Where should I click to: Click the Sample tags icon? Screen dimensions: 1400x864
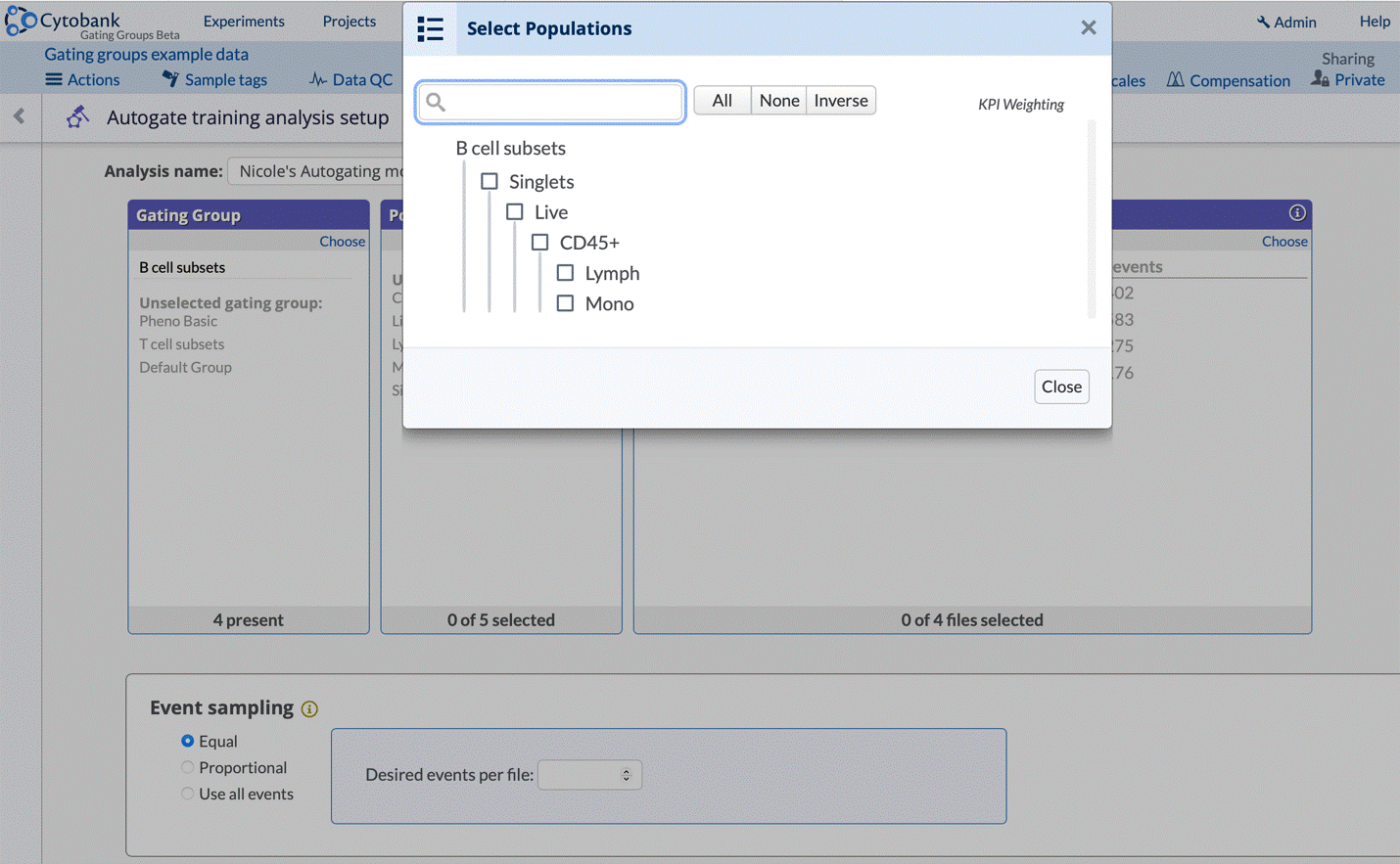(x=170, y=79)
